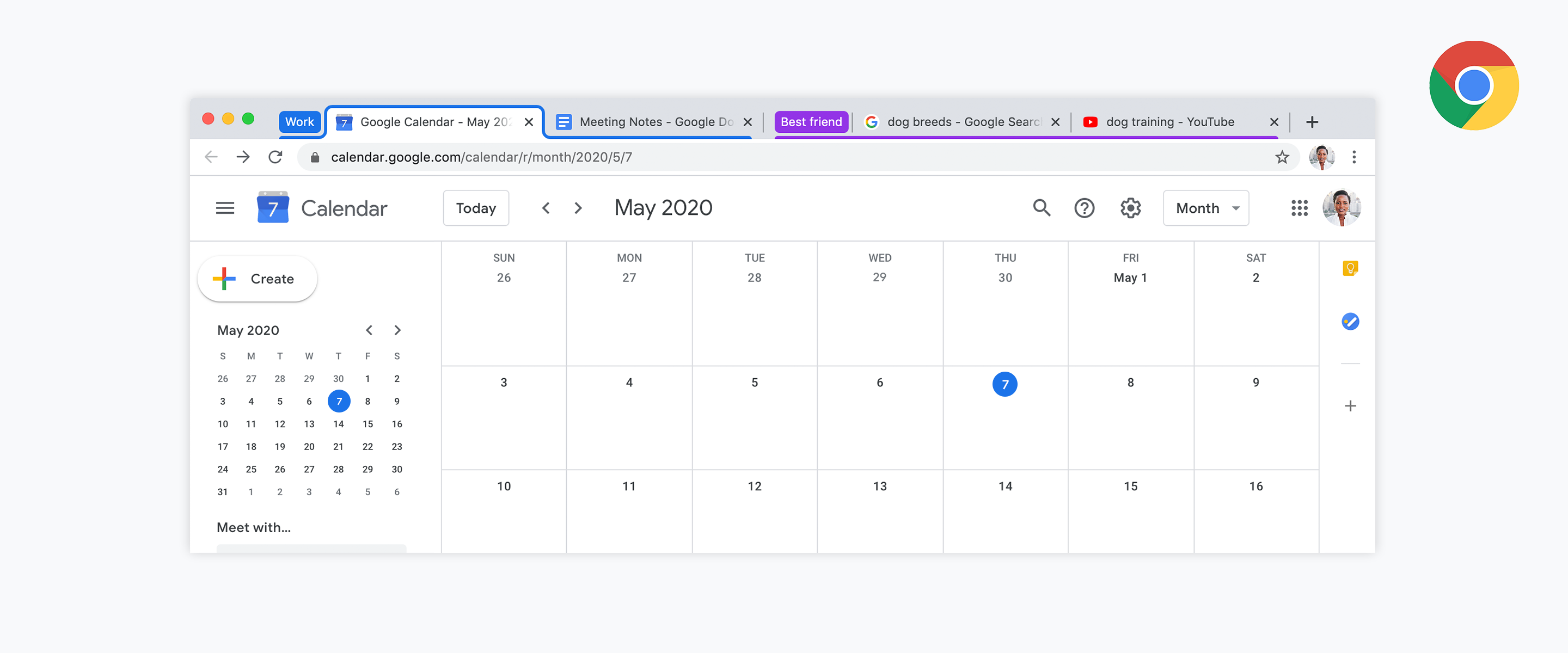The image size is (1568, 653).
Task: Click the Today button in Calendar
Action: point(476,208)
